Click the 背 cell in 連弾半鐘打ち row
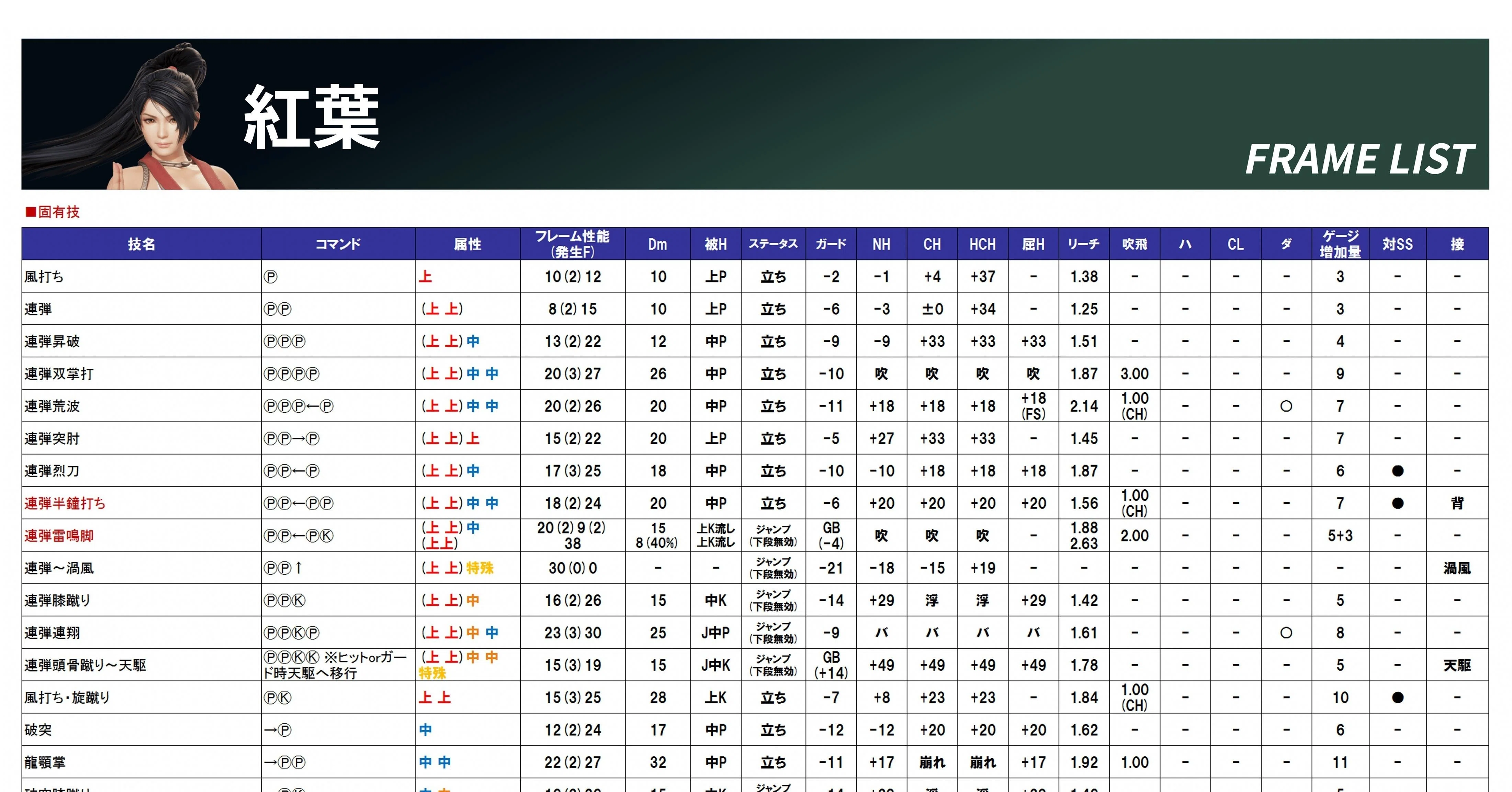The height and width of the screenshot is (792, 1512). [1457, 503]
